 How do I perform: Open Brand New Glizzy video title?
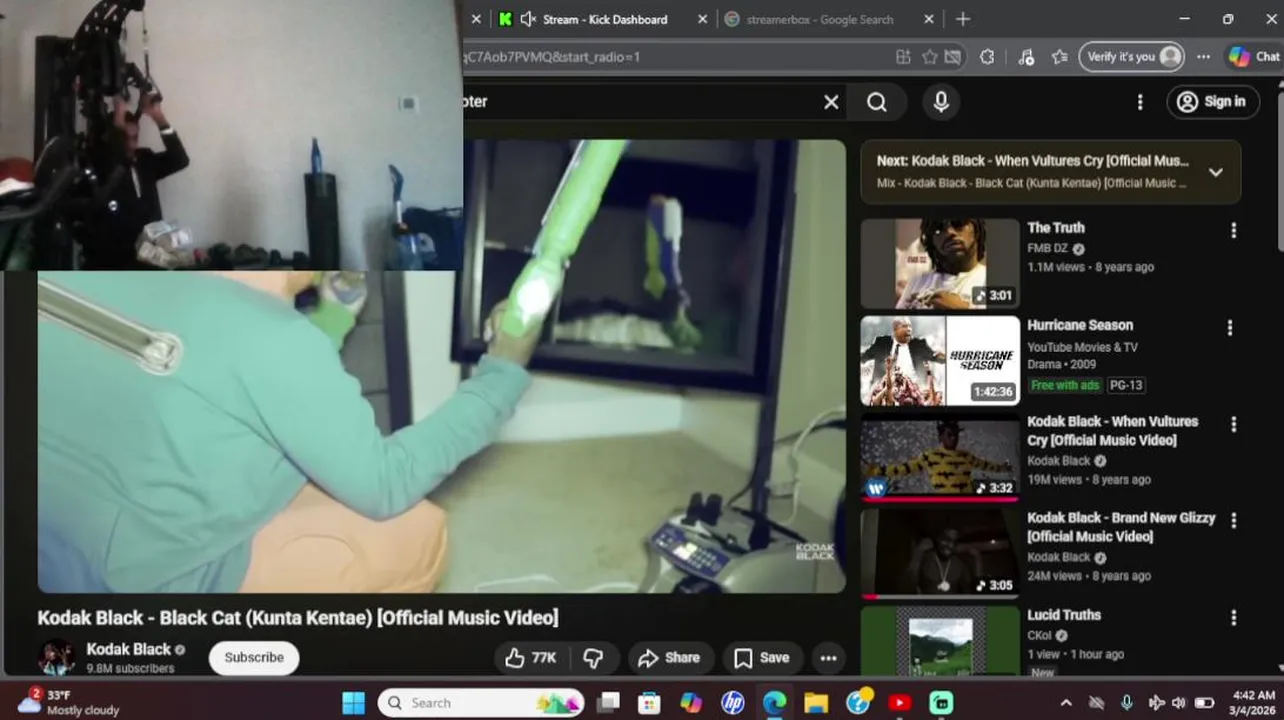coord(1121,527)
